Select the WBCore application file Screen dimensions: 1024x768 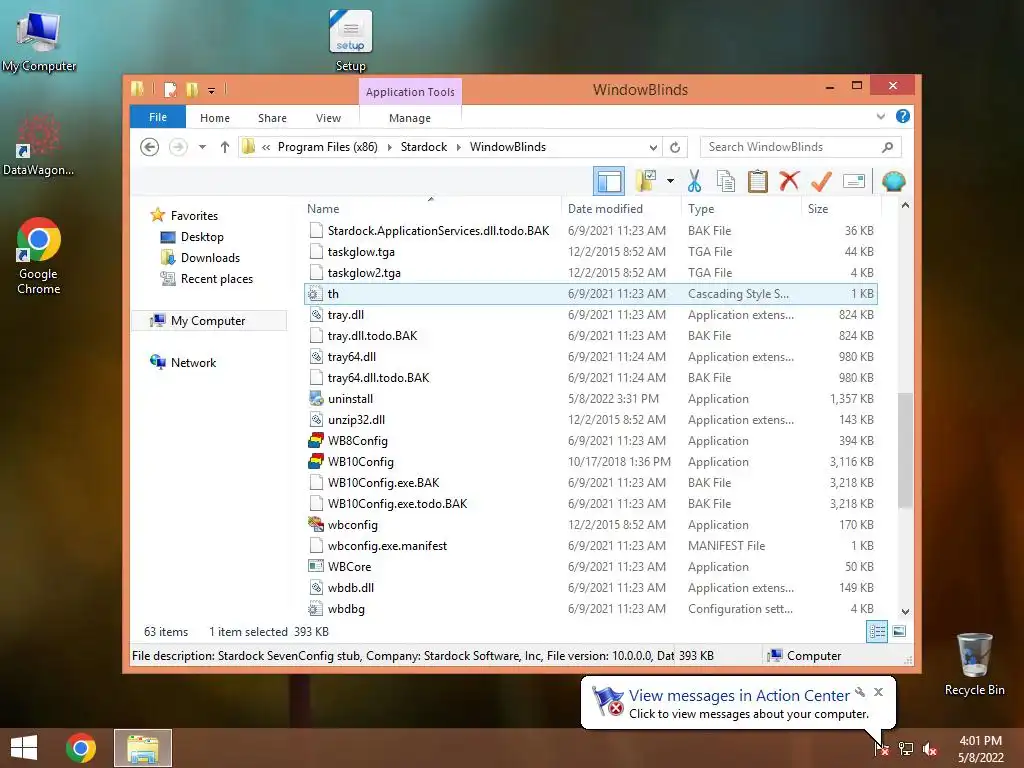click(591, 567)
